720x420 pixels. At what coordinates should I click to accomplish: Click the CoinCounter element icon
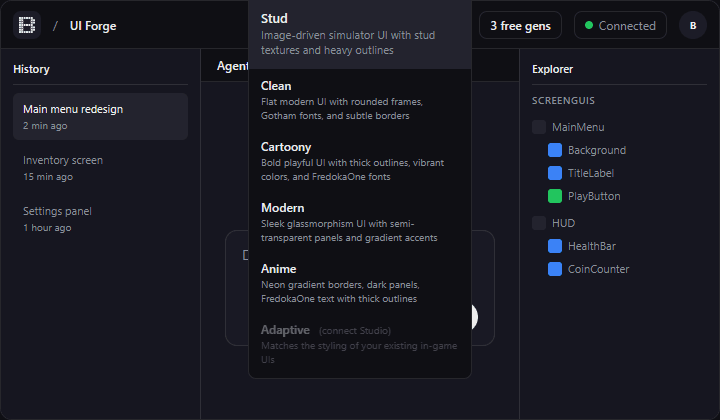[x=555, y=269]
